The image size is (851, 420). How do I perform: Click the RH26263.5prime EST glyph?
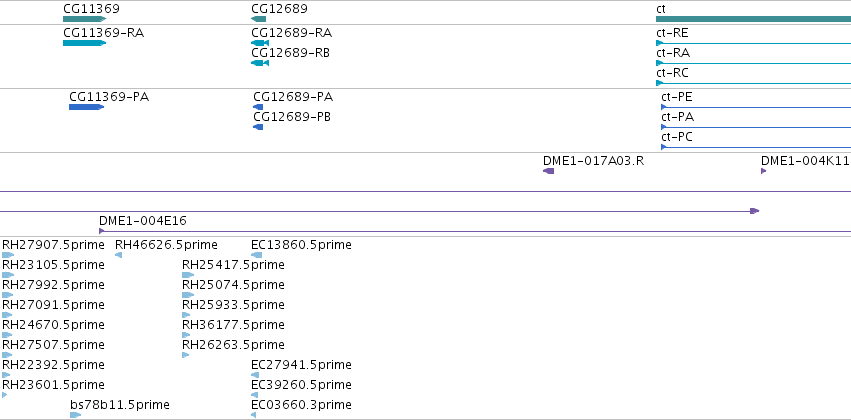pos(186,355)
